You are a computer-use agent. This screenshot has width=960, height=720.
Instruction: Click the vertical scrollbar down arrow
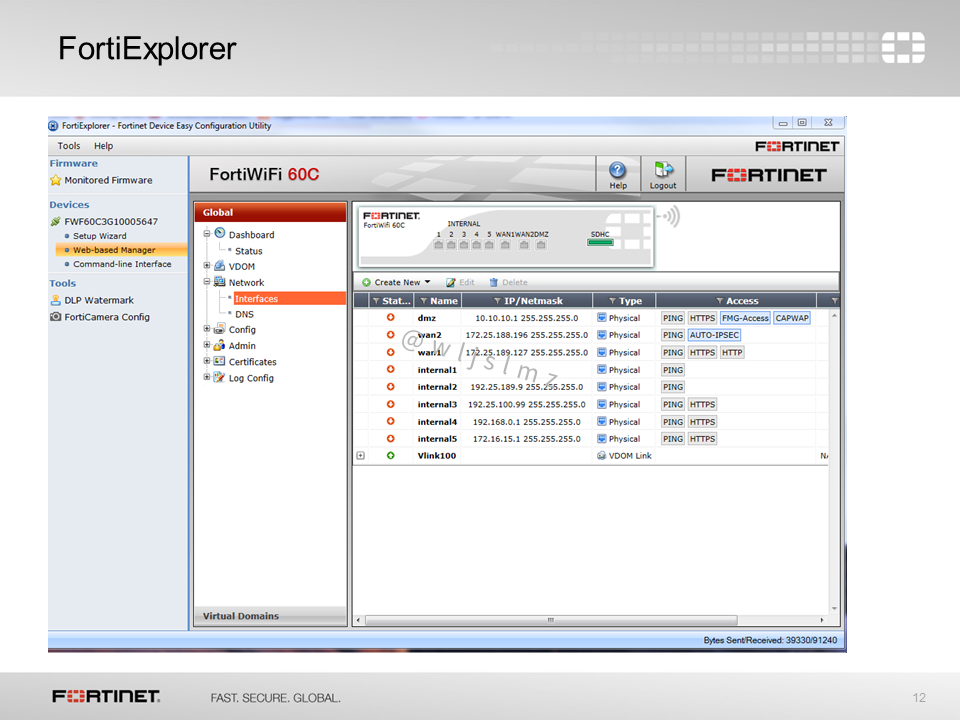(x=834, y=609)
